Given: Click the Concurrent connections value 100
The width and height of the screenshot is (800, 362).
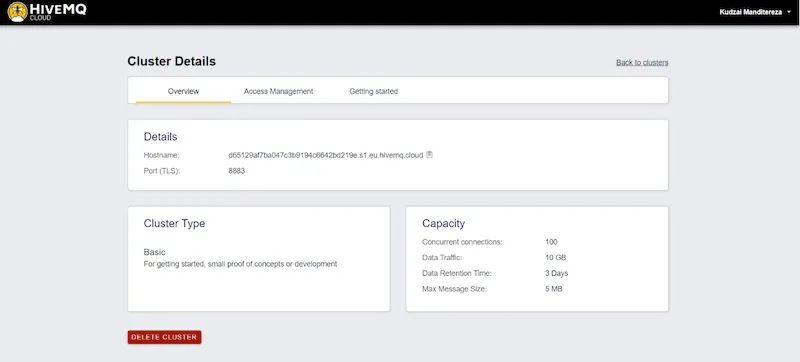Looking at the screenshot, I should (551, 242).
